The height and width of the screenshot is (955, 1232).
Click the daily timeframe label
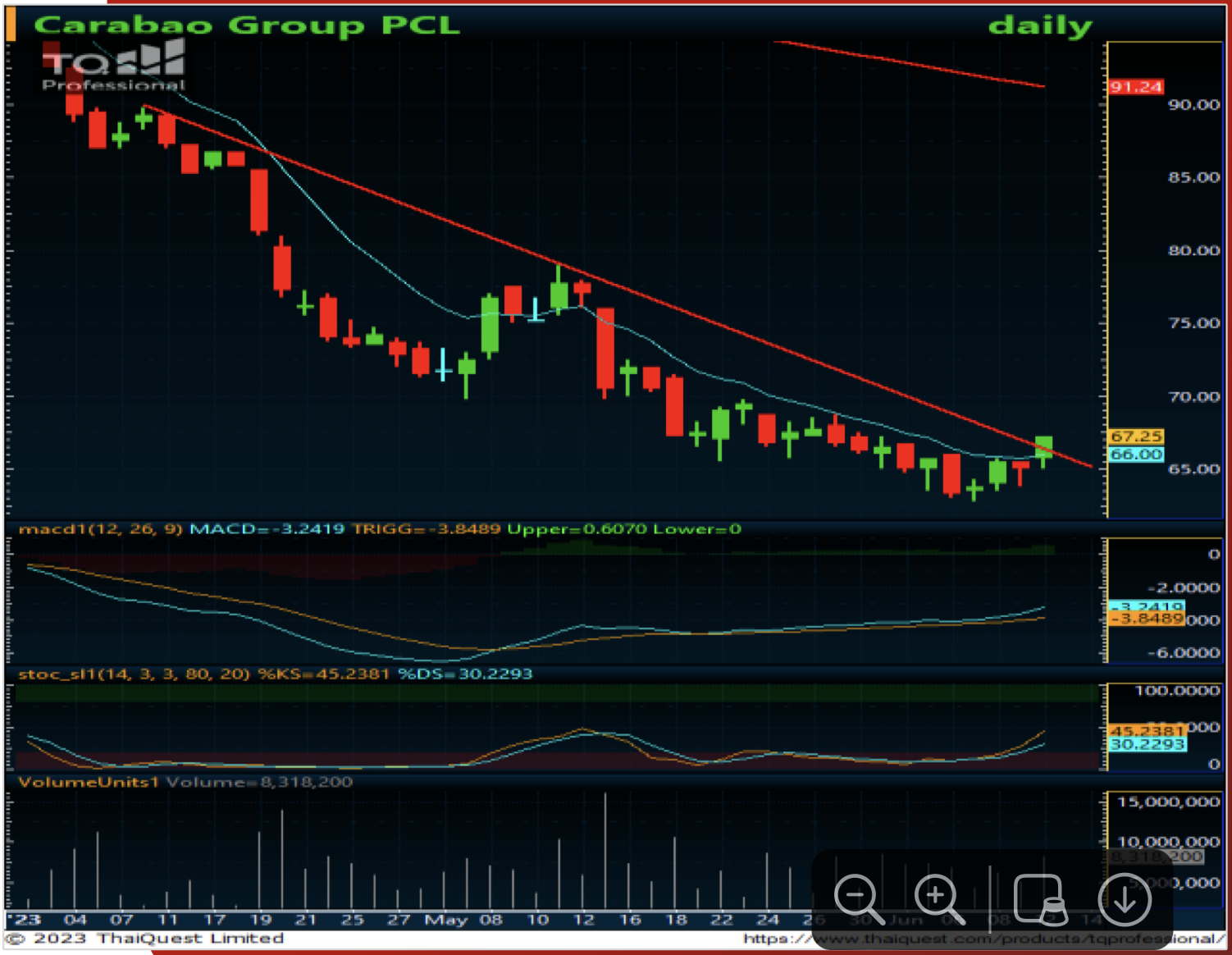point(1040,25)
